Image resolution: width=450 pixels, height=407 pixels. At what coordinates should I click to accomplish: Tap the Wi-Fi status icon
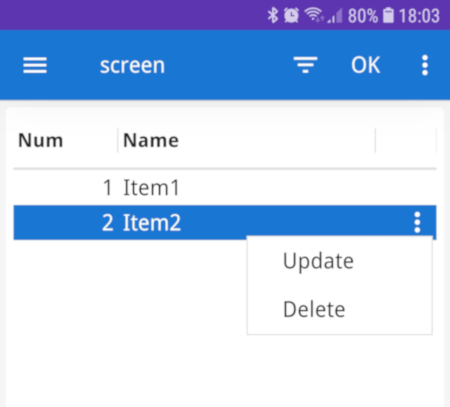coord(313,15)
